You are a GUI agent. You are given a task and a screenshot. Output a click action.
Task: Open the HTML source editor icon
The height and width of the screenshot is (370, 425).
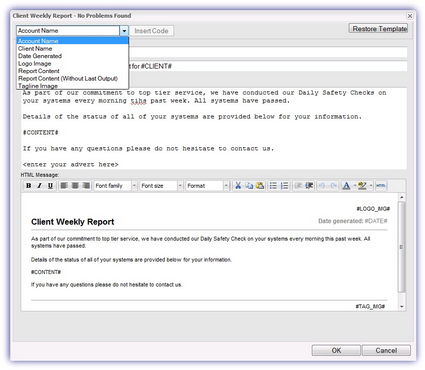tap(381, 186)
